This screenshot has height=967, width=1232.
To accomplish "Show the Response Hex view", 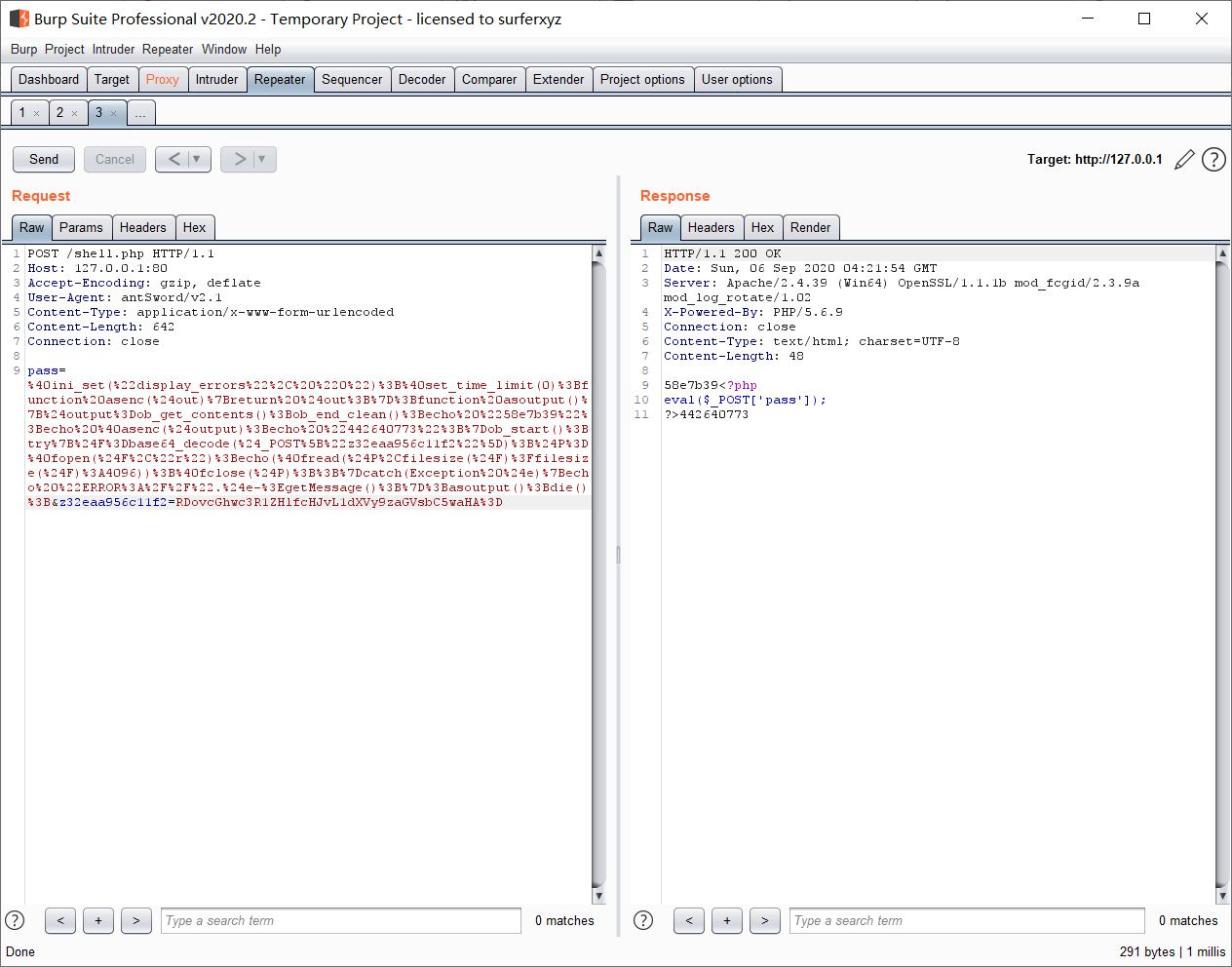I will coord(763,228).
